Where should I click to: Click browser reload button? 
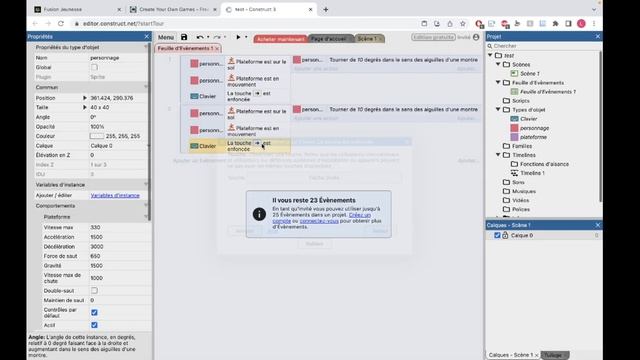click(61, 24)
